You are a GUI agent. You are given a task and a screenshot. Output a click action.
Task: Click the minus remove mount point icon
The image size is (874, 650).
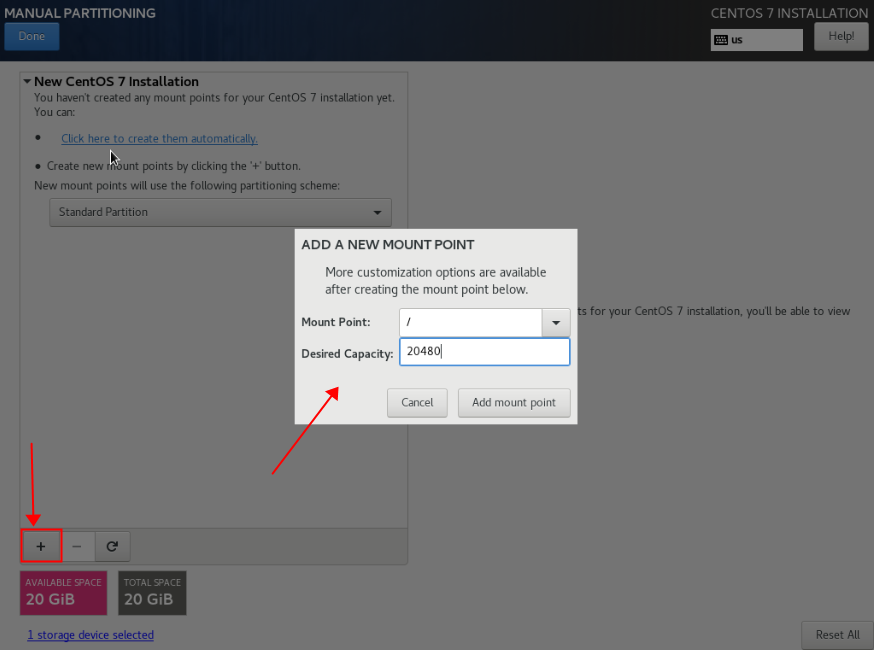pos(77,546)
